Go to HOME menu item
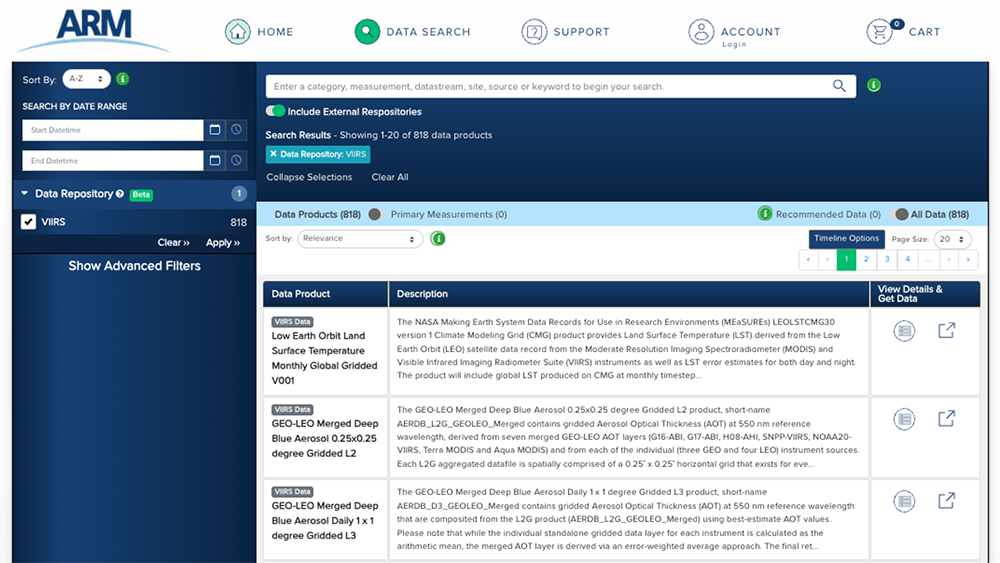Viewport: 1000px width, 563px height. coord(275,32)
